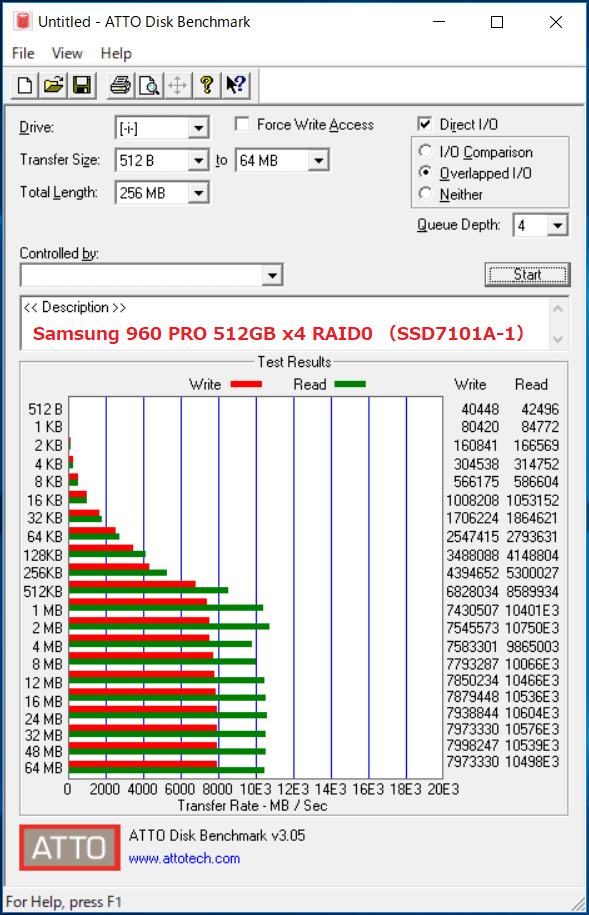The image size is (589, 915).
Task: Click the ATTO logo image
Action: pos(69,847)
